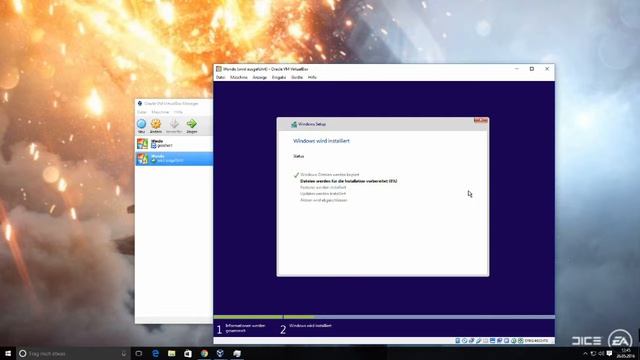Launch Microsoft Edge from the taskbar
This screenshot has width=640, height=360.
pos(155,353)
